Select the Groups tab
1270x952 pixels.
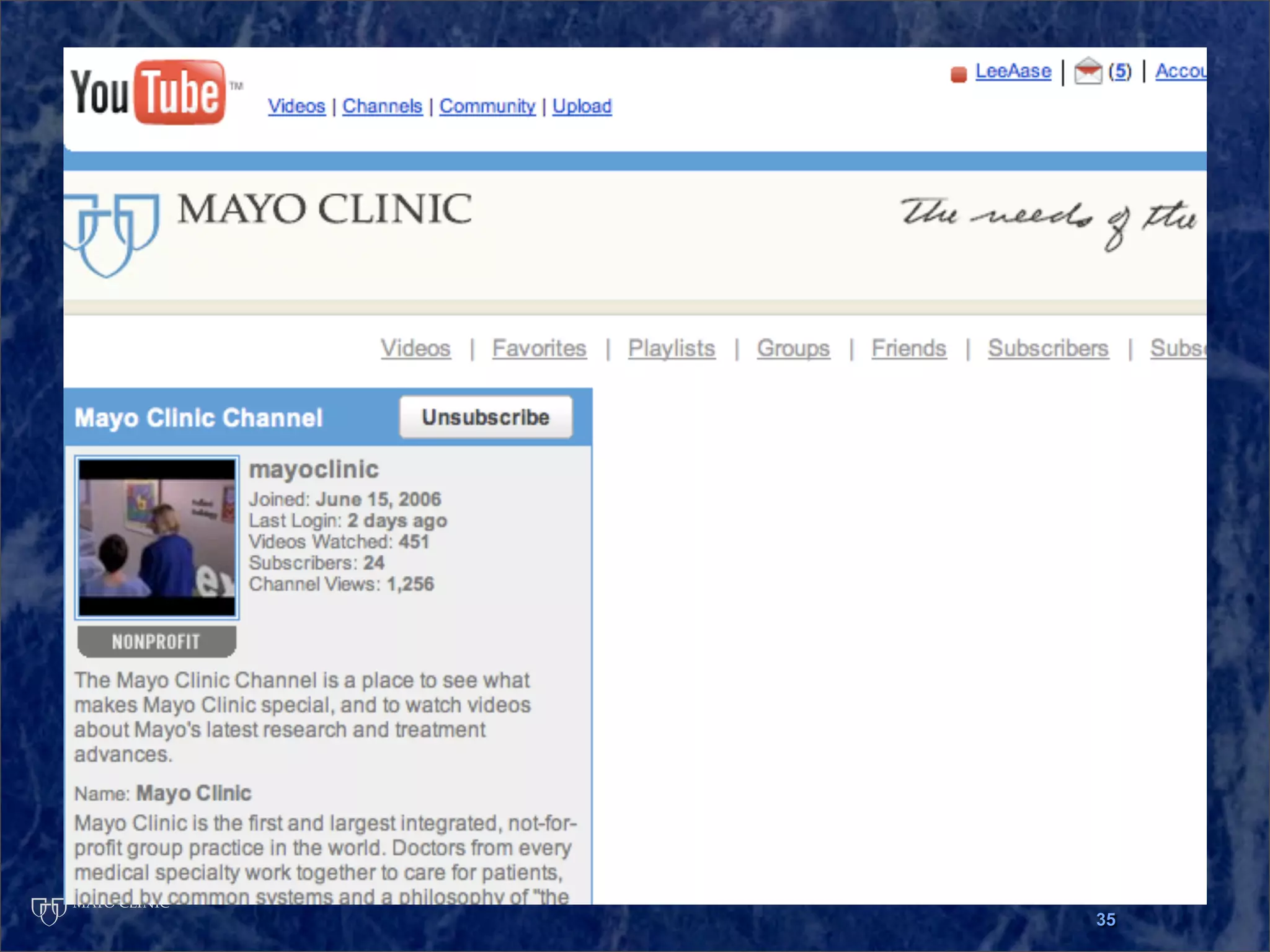coord(793,348)
